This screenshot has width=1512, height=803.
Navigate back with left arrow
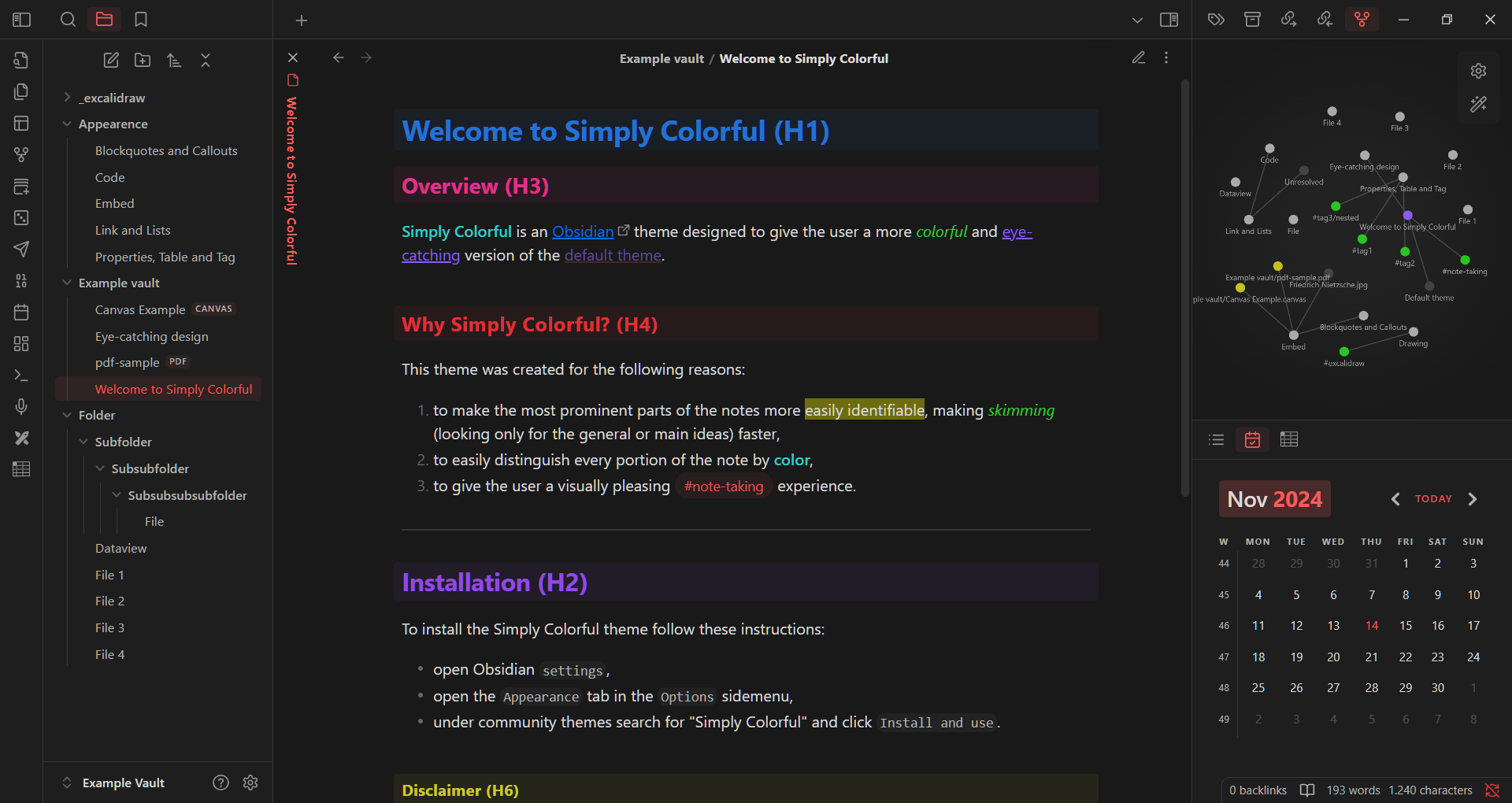[339, 57]
